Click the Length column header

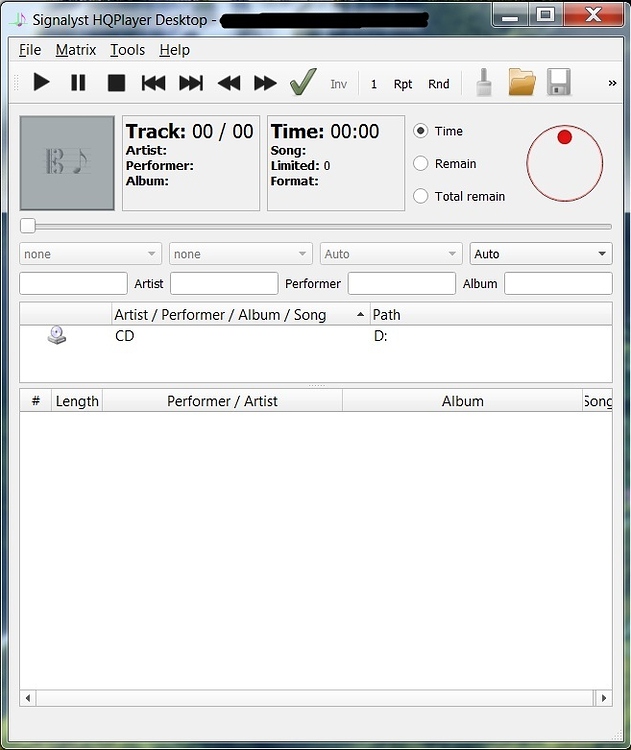click(x=77, y=400)
